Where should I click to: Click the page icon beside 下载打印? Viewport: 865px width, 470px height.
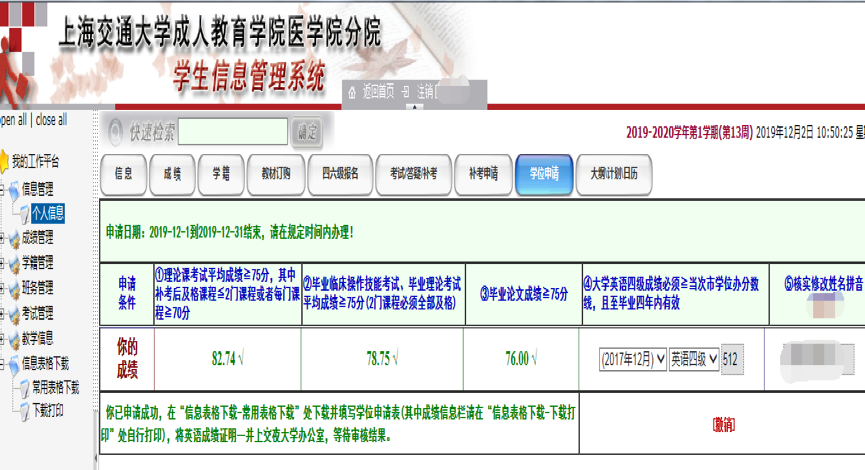(24, 412)
